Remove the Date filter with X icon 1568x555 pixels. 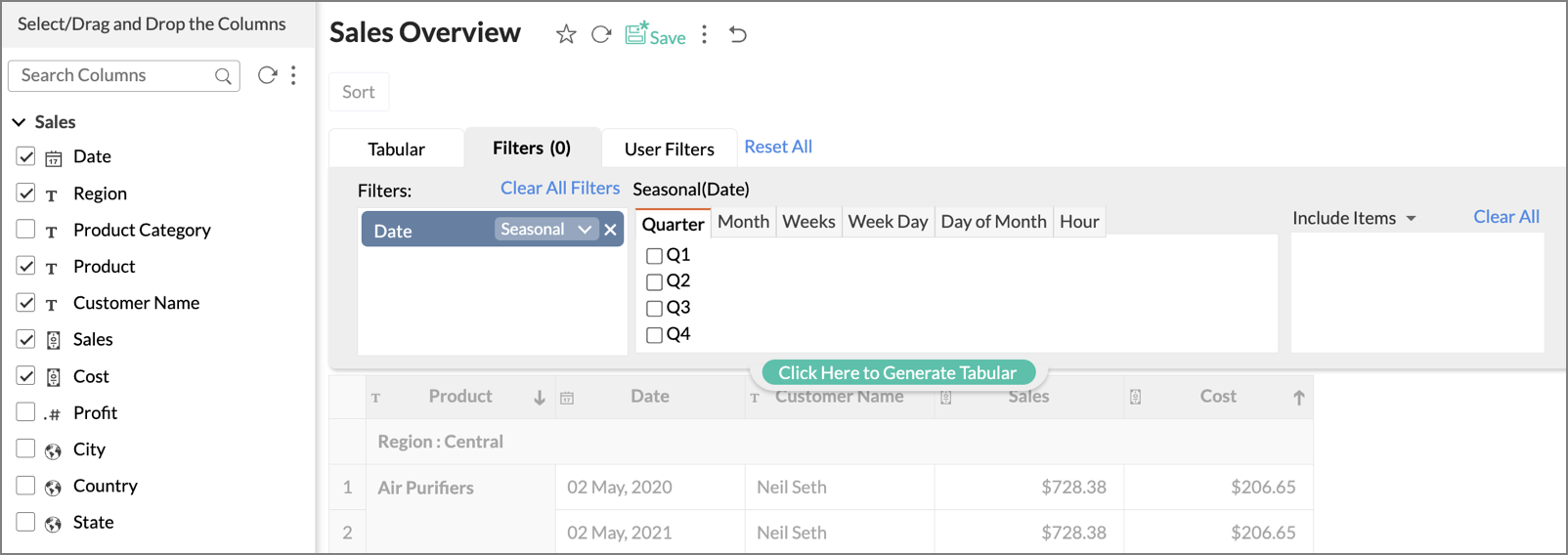pyautogui.click(x=611, y=230)
